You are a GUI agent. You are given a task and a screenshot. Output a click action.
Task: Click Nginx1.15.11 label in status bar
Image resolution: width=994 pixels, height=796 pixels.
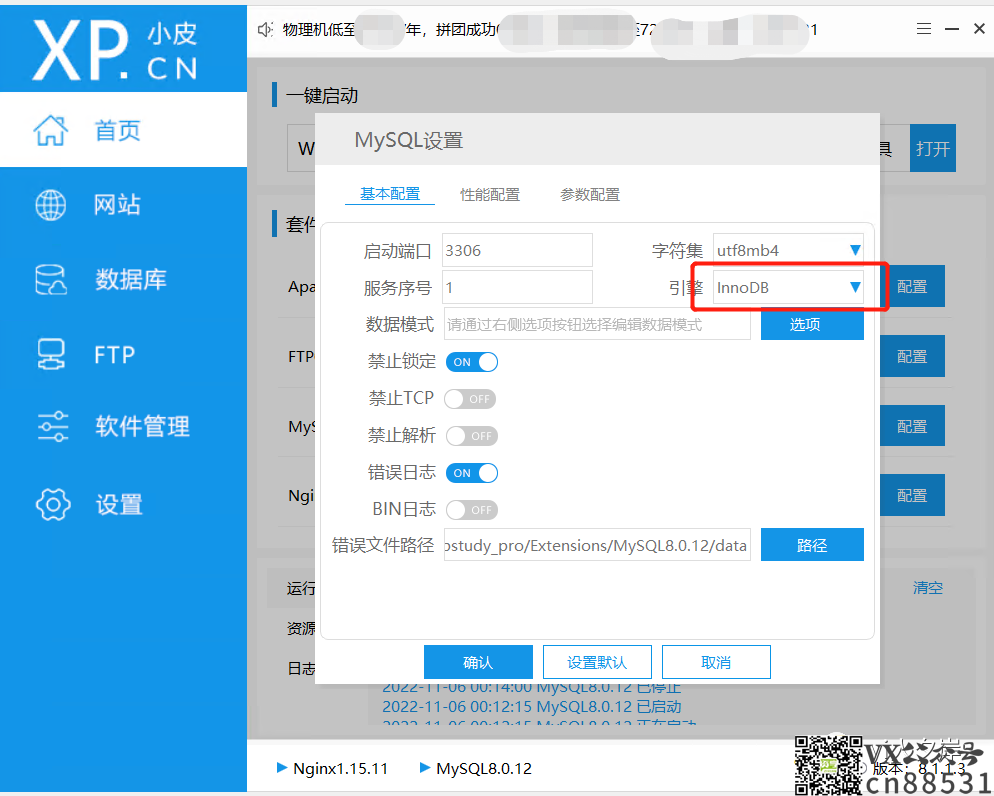[x=340, y=768]
